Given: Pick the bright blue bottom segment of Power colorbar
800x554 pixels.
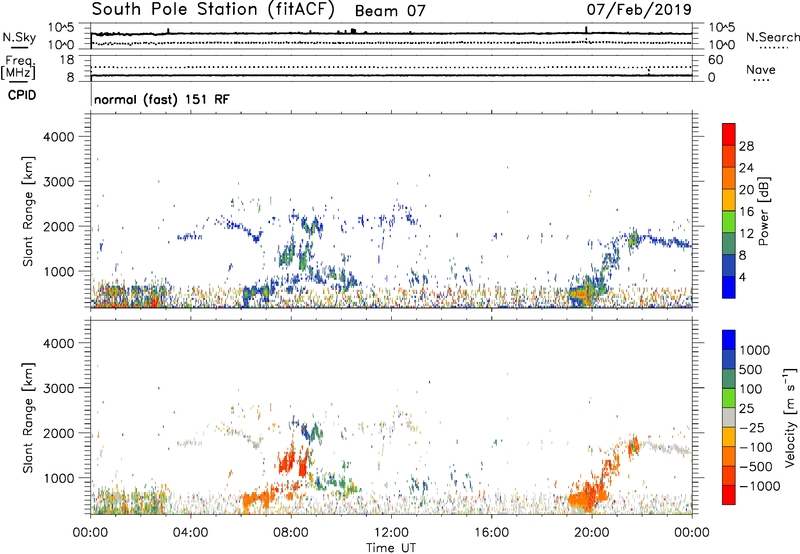Looking at the screenshot, I should 729,287.
